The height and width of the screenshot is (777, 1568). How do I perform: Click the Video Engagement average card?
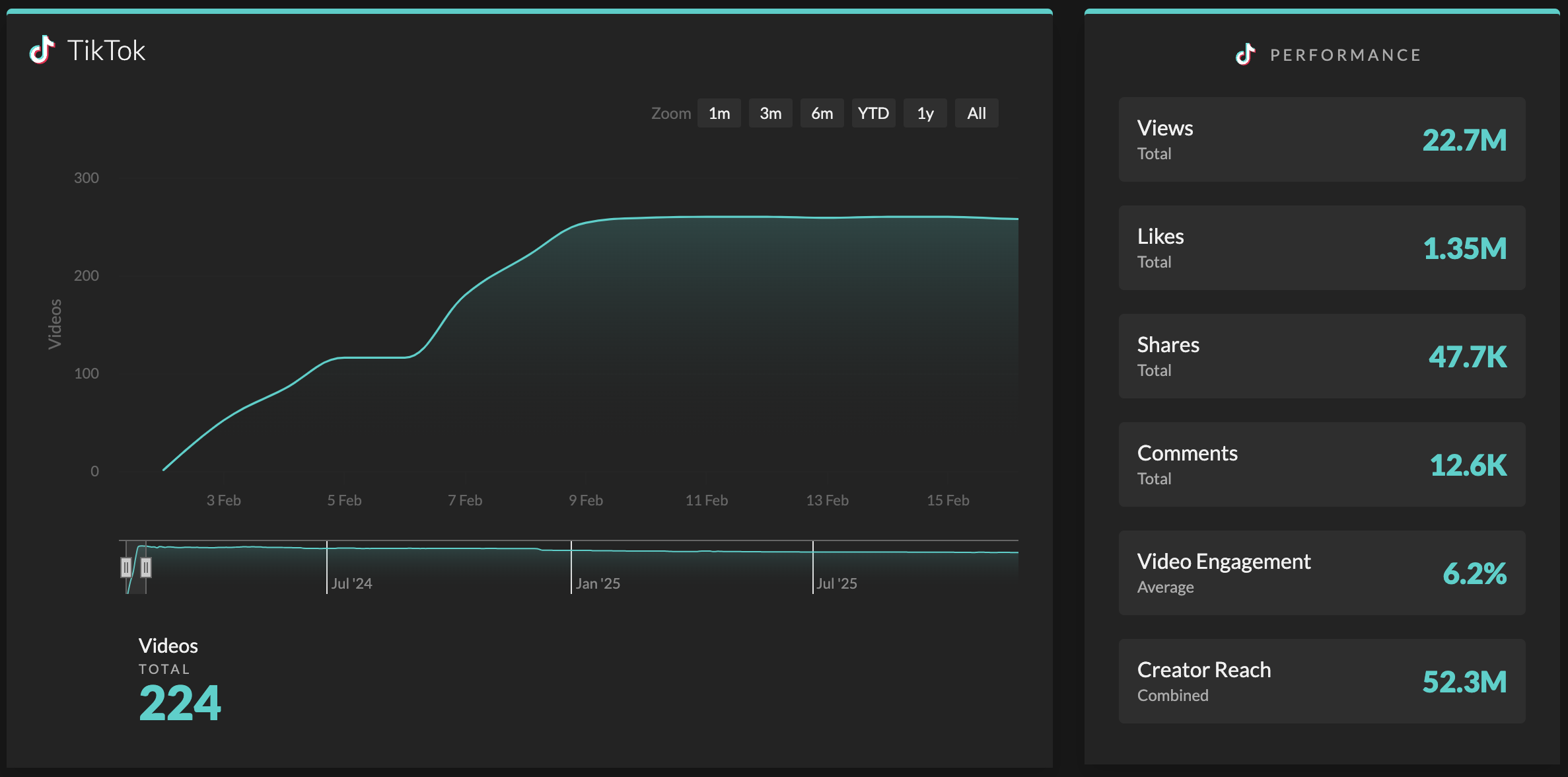1321,572
